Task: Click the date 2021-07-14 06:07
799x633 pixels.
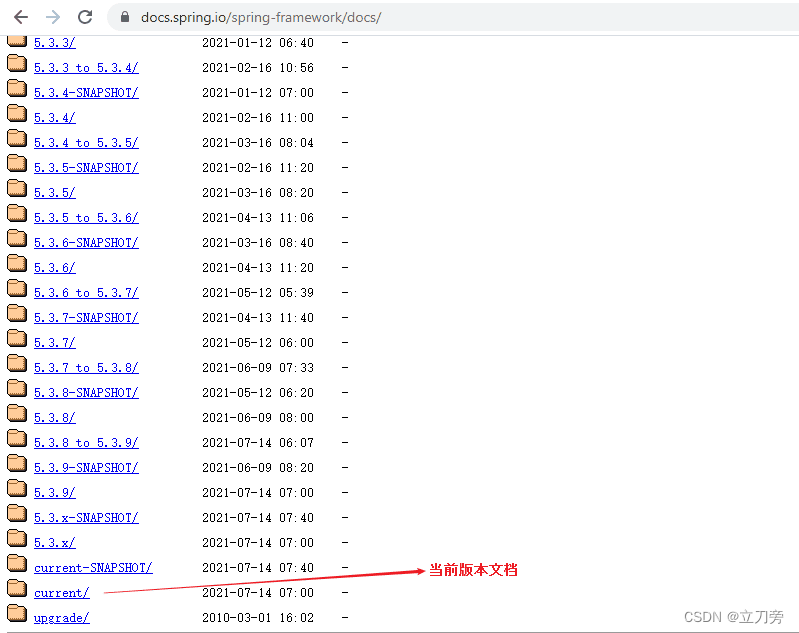Action: 258,442
